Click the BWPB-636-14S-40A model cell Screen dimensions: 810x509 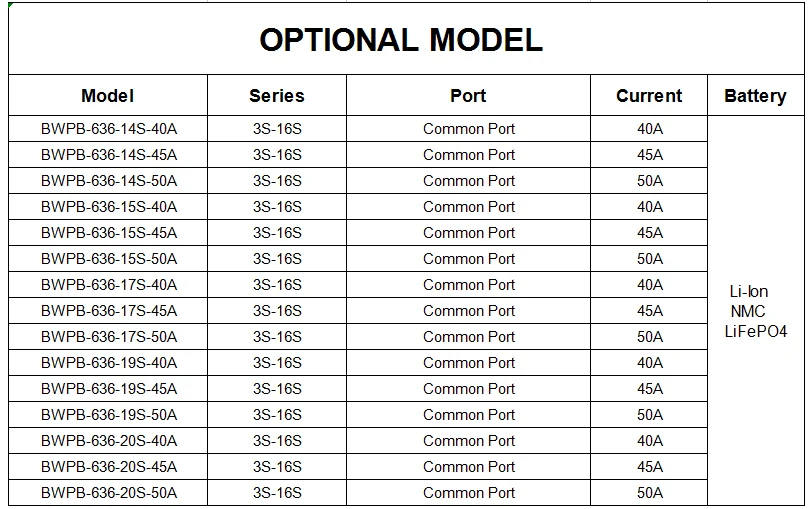109,129
